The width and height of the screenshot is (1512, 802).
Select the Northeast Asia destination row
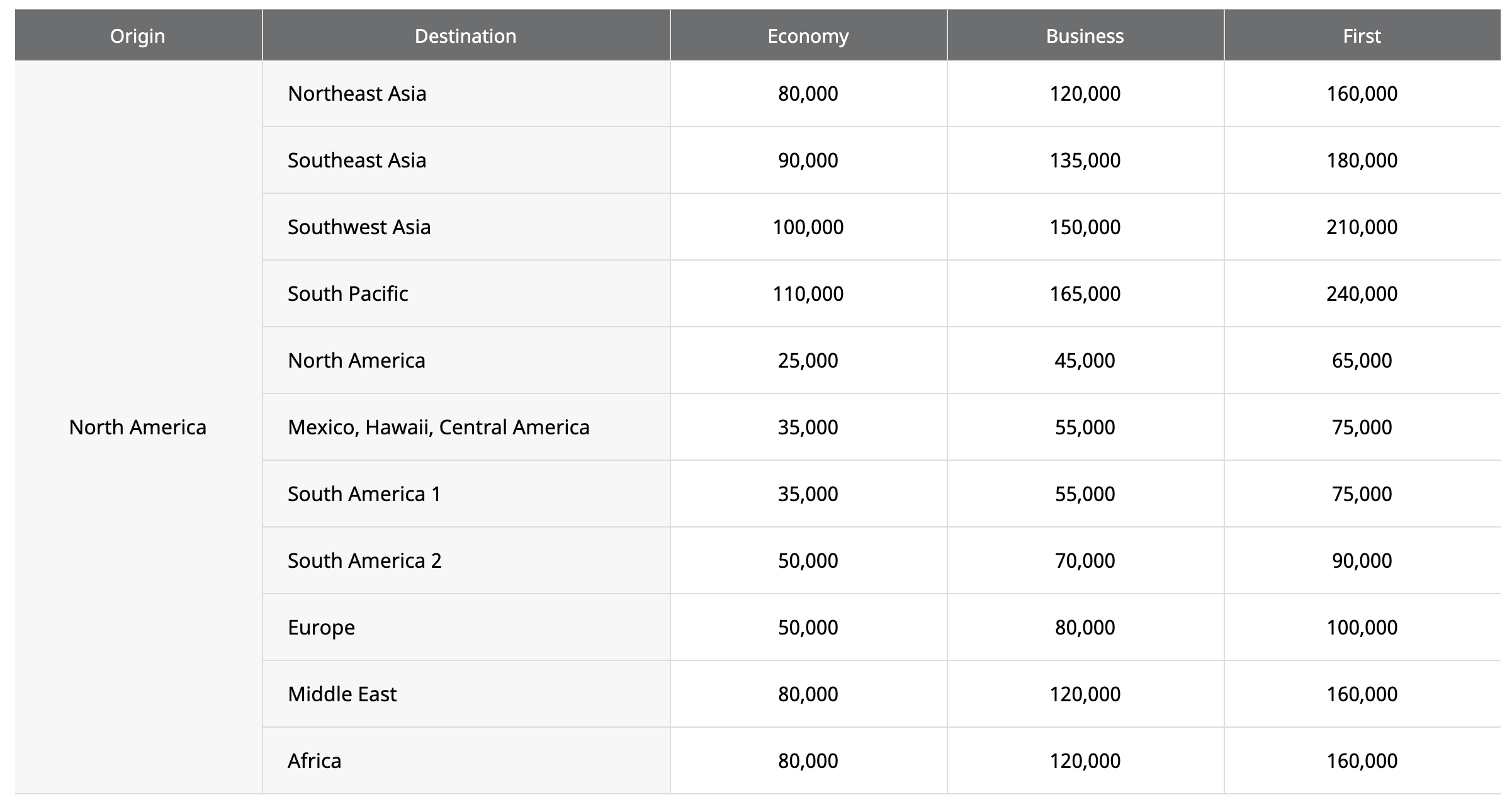pyautogui.click(x=357, y=93)
